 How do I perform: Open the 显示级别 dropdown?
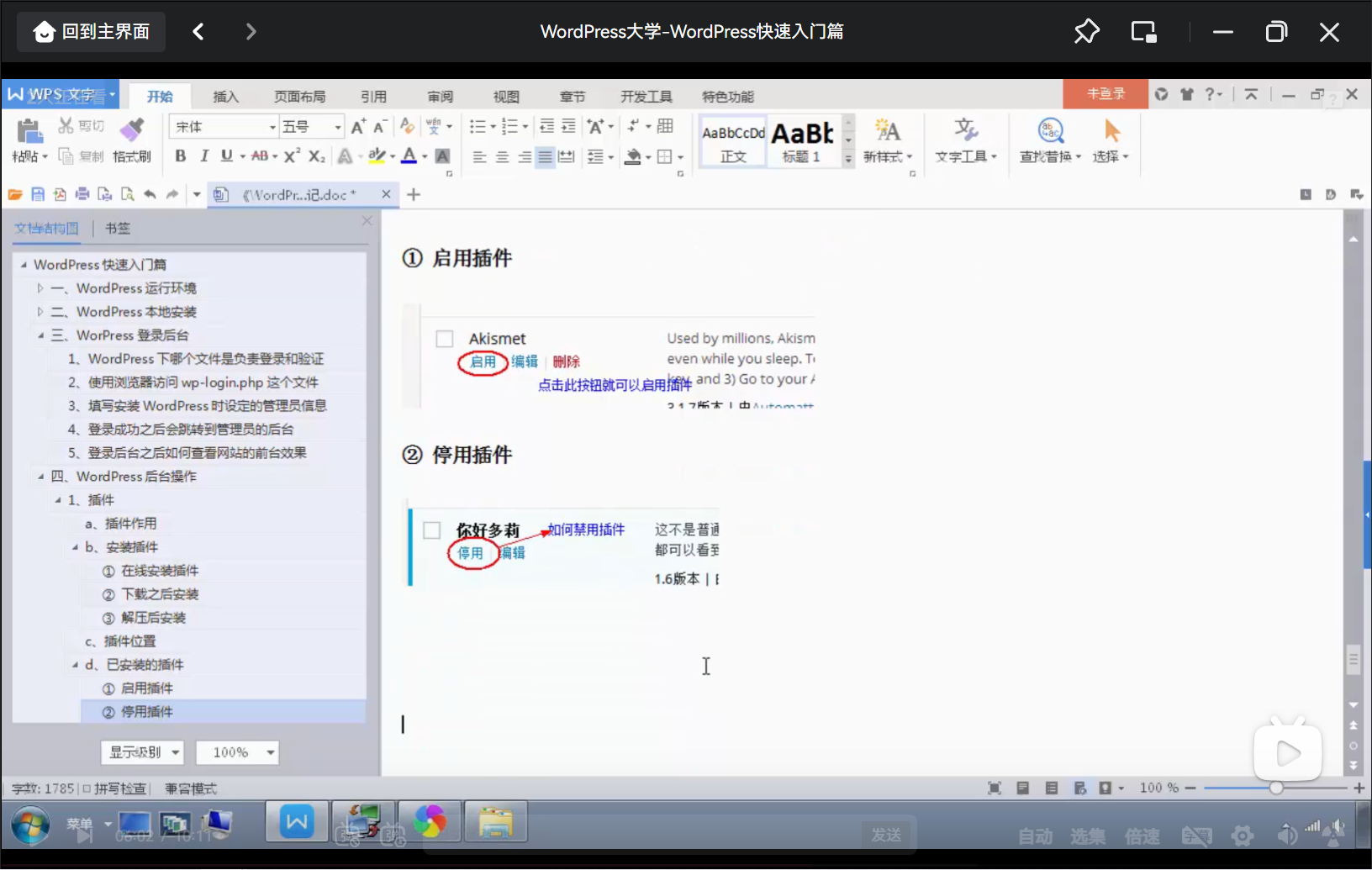point(142,752)
